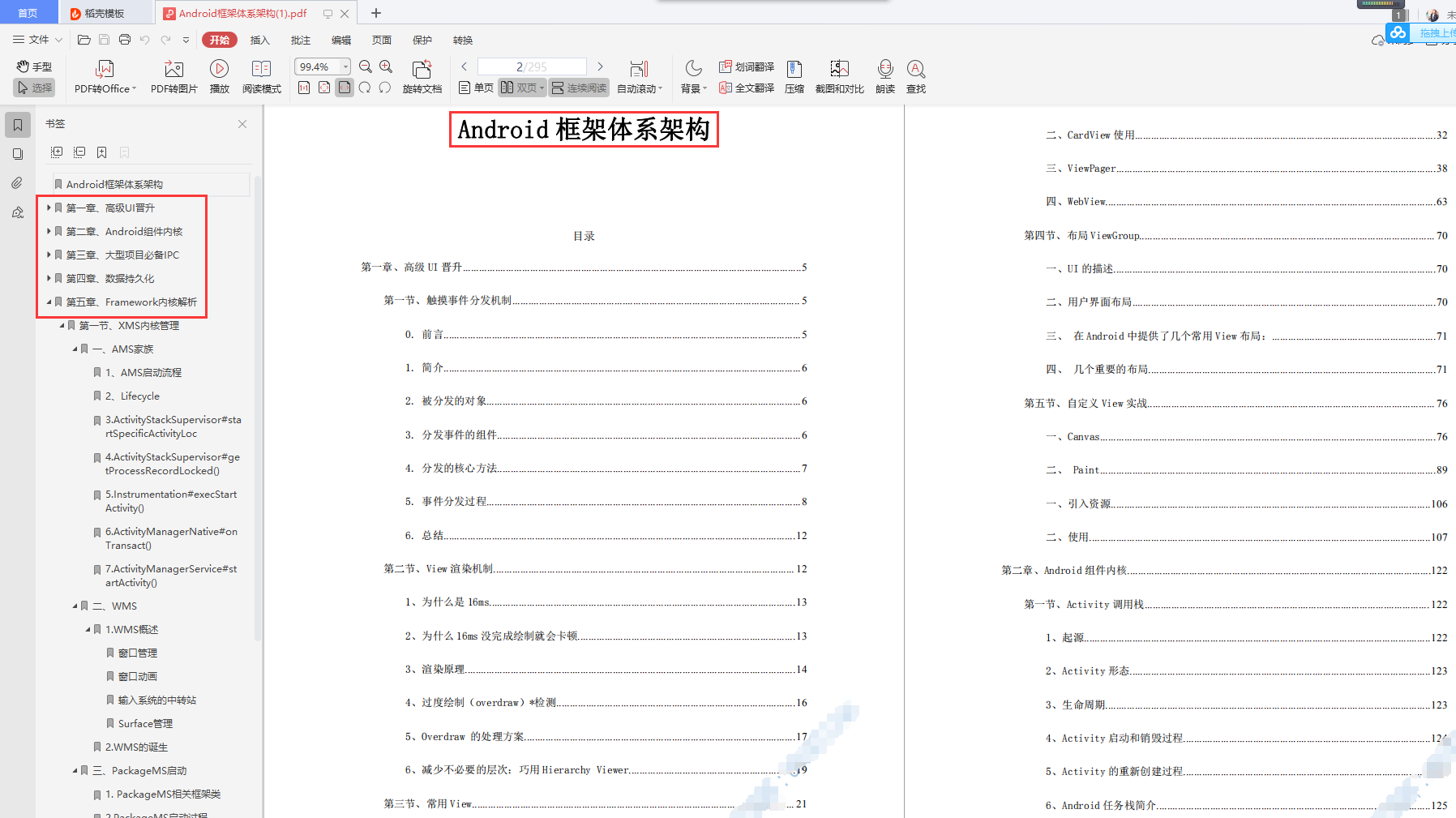Go to next page arrow
Screen dimensions: 1456x818
(600, 66)
